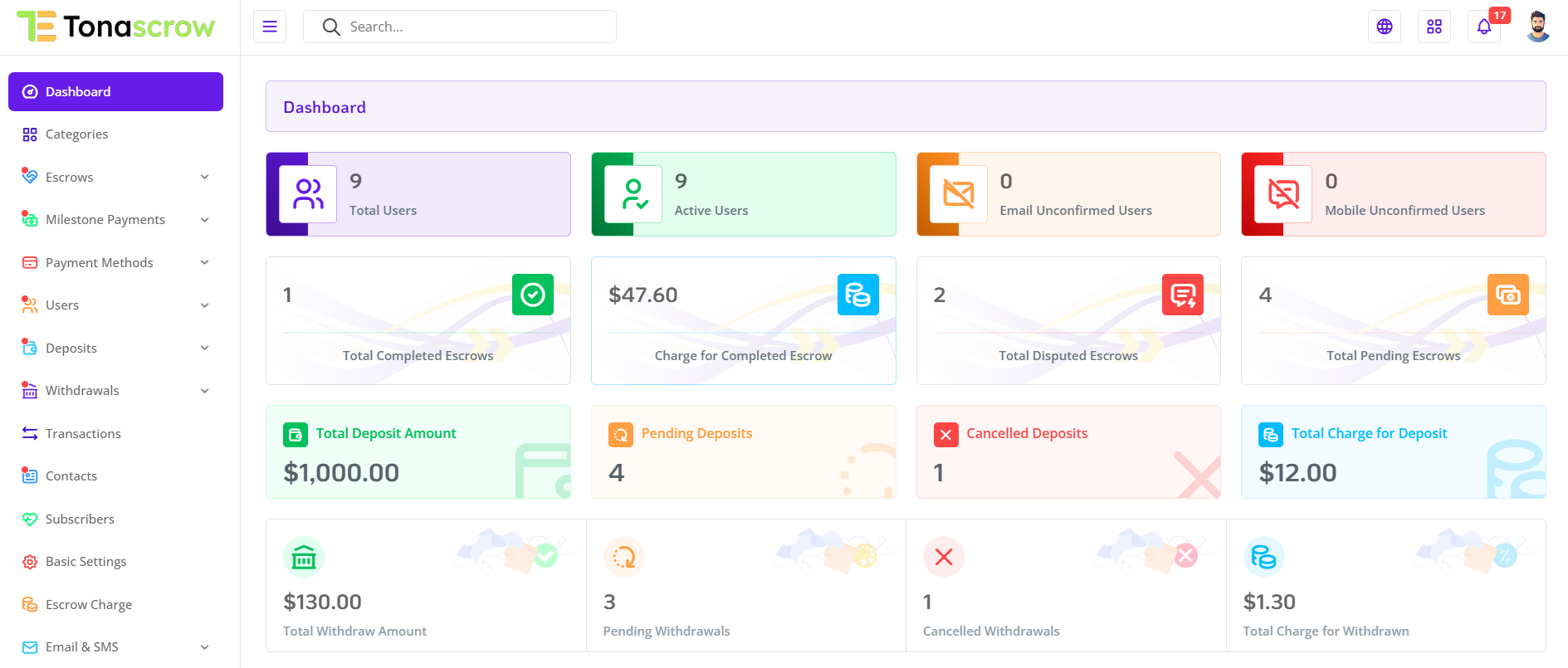1568x668 pixels.
Task: Click the Active Users check icon
Action: click(x=633, y=194)
